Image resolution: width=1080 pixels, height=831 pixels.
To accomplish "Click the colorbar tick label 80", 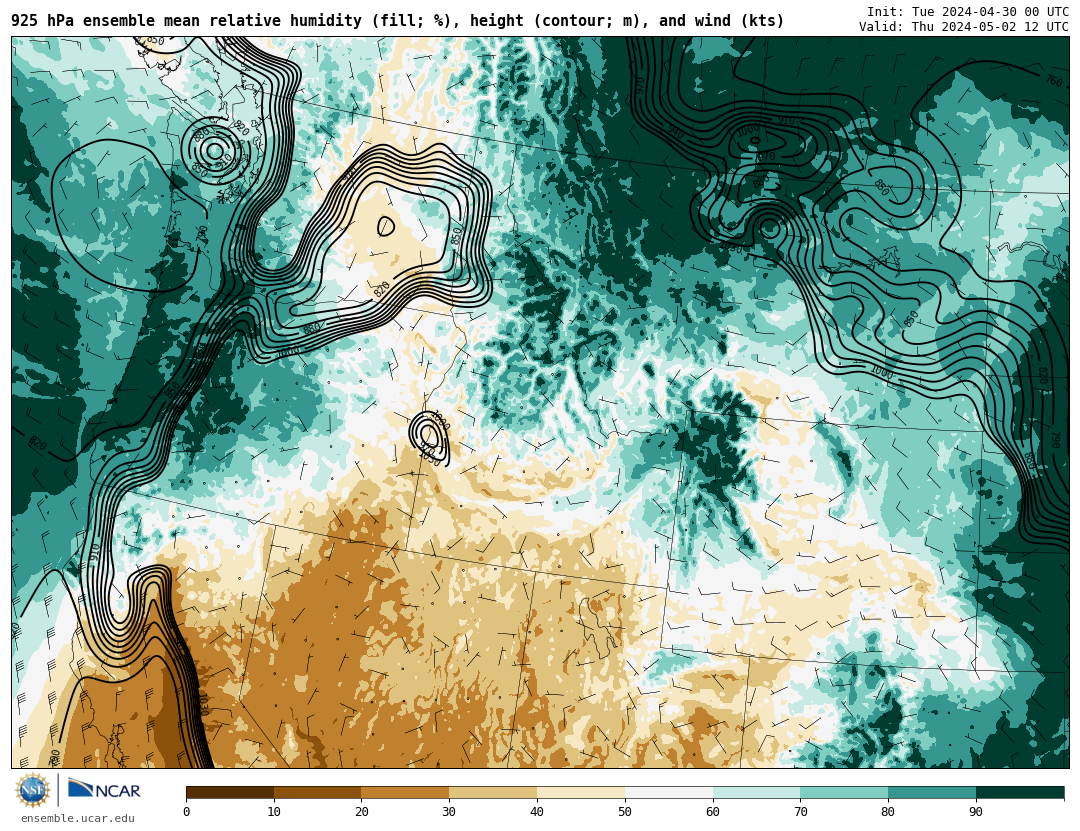I will coord(889,812).
